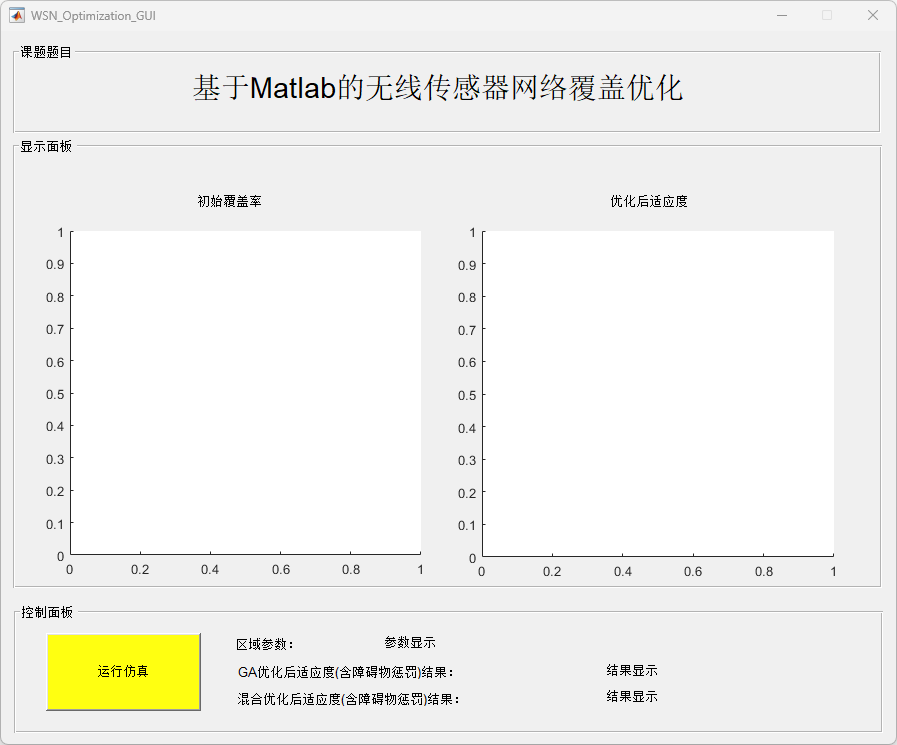Click the 混合优化后适应度(含障碍物惩罚)结果: label
The image size is (897, 745).
pyautogui.click(x=348, y=699)
